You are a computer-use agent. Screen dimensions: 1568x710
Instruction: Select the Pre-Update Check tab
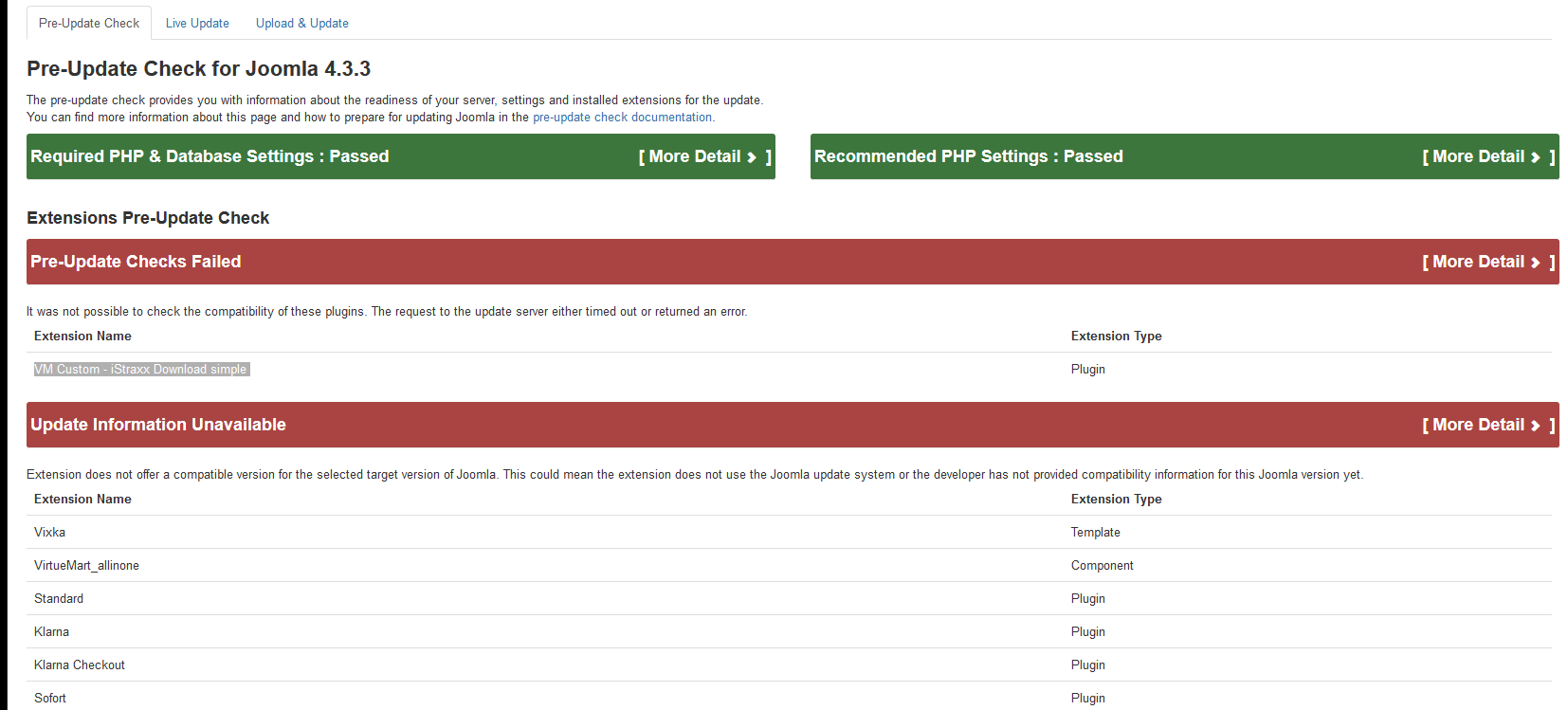89,23
